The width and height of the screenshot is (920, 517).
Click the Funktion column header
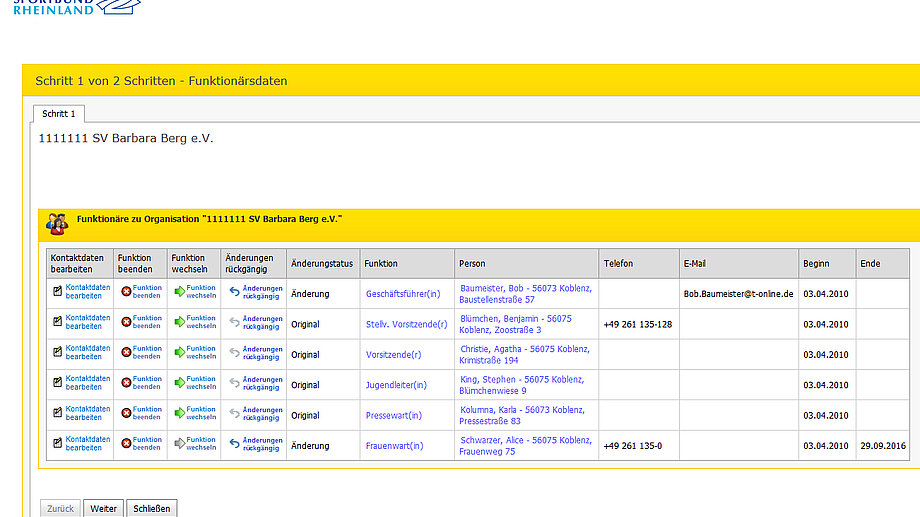[381, 264]
